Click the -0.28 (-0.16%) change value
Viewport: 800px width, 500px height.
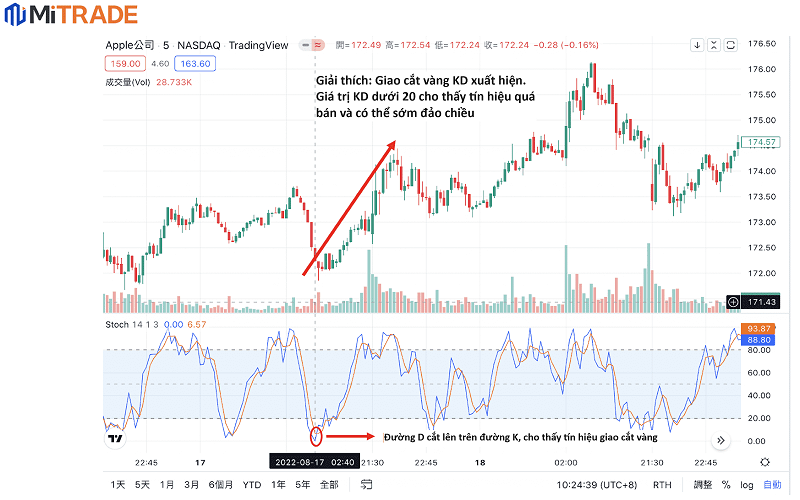(566, 45)
